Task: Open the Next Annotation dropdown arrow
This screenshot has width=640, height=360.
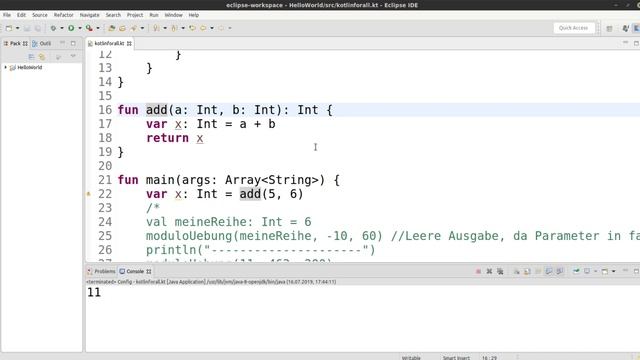Action: [x=165, y=28]
